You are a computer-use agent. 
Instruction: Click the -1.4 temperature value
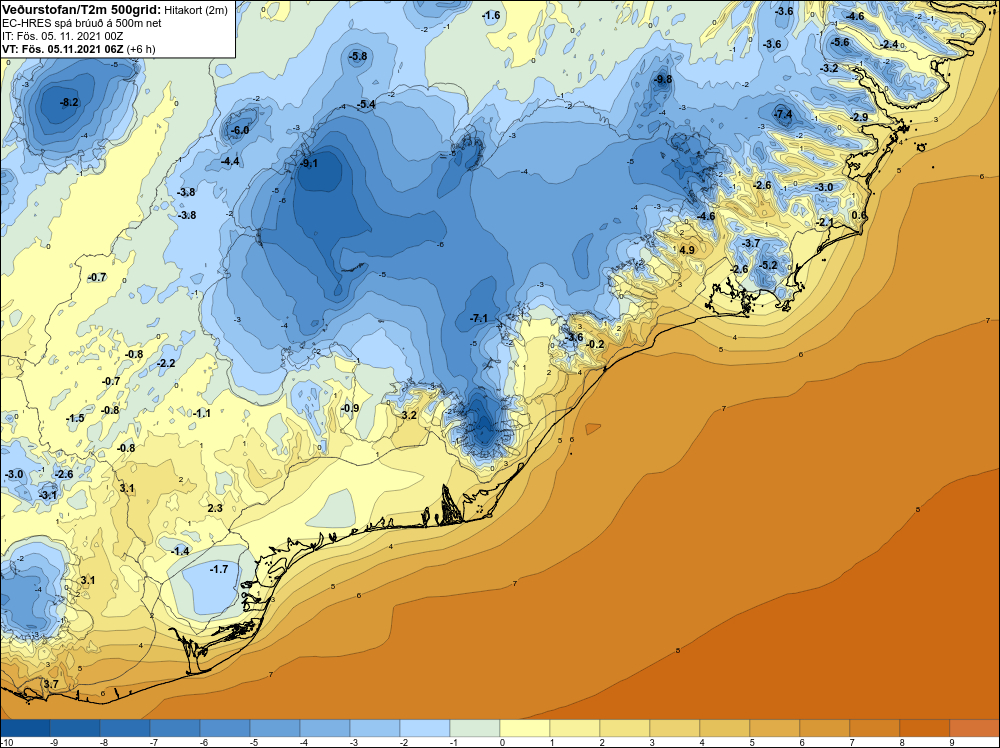pyautogui.click(x=180, y=551)
